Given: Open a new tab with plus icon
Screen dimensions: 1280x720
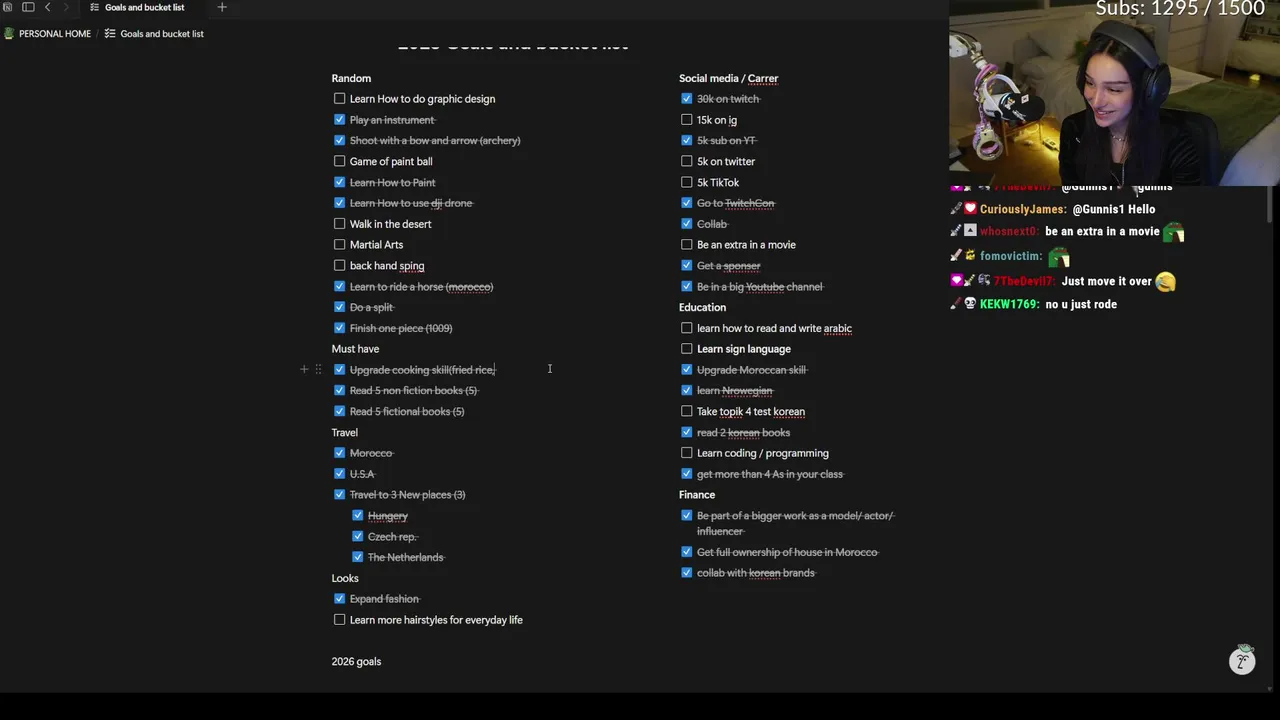Looking at the screenshot, I should (x=222, y=7).
